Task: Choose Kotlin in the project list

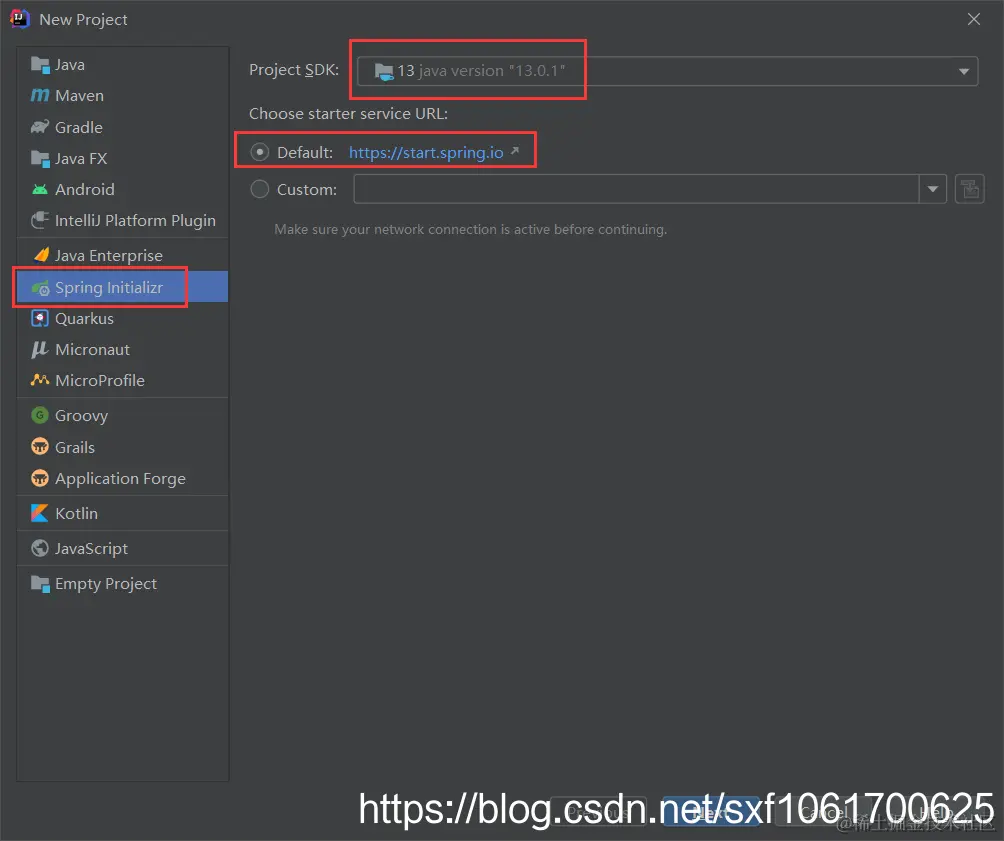Action: (x=76, y=514)
